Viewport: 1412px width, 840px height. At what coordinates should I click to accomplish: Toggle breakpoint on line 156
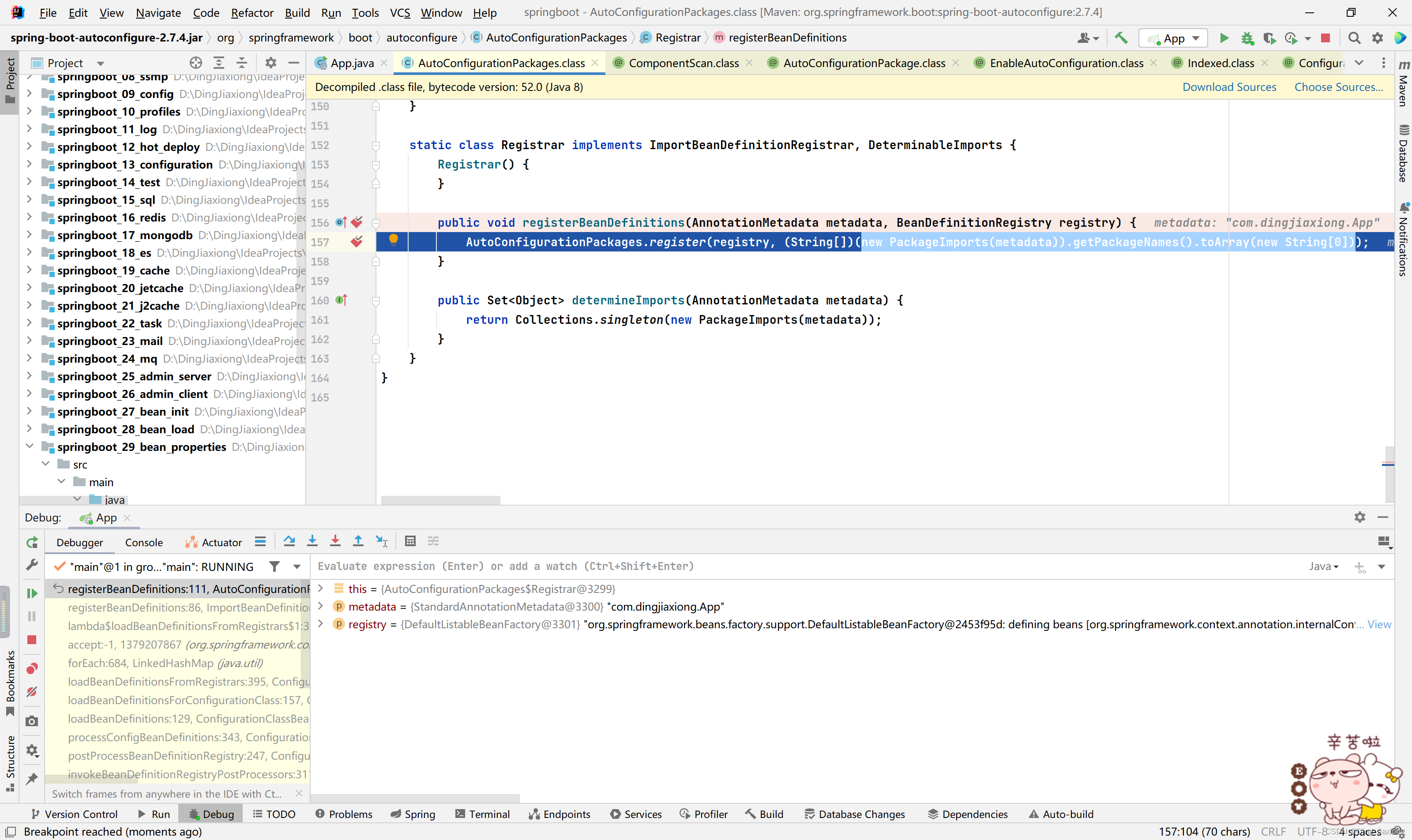(357, 222)
